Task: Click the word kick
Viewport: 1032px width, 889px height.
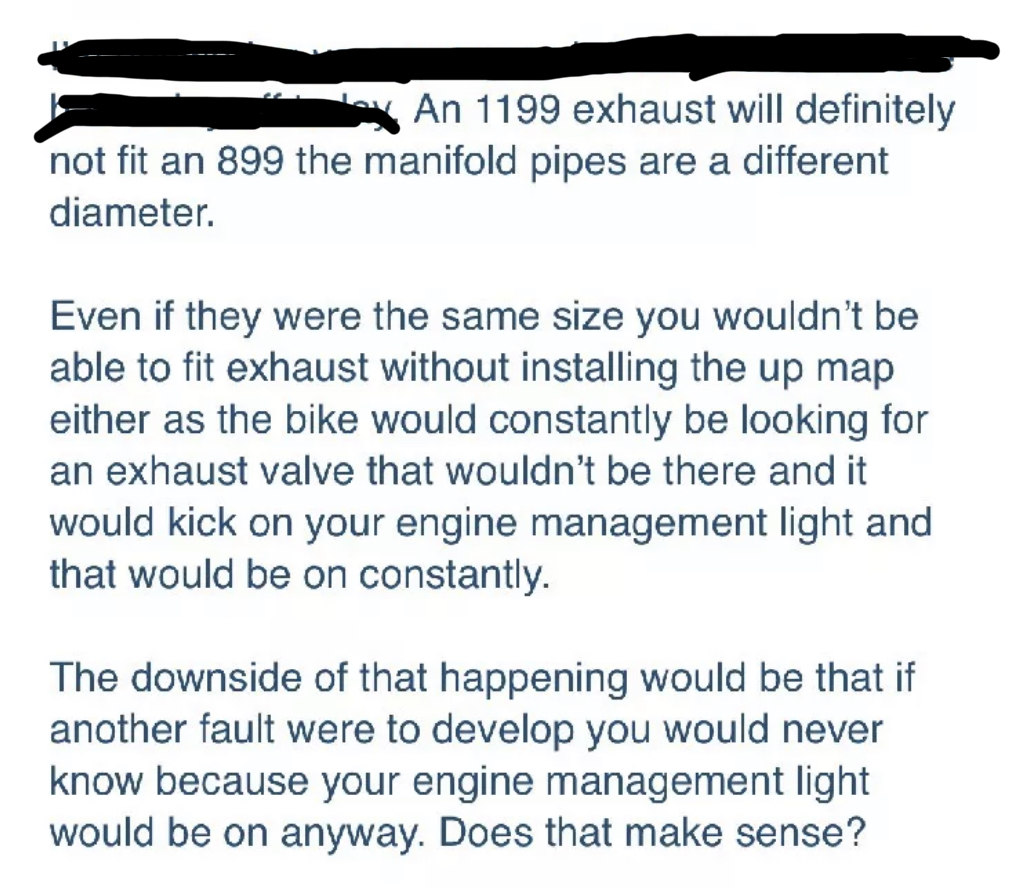Action: 202,523
